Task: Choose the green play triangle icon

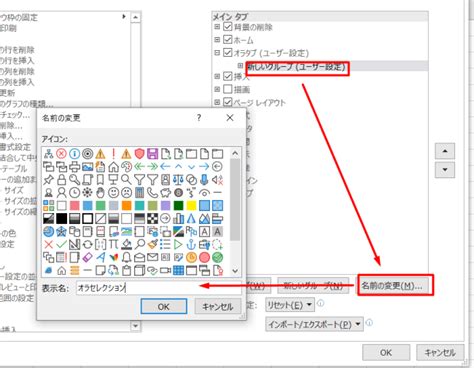Action: pos(178,244)
